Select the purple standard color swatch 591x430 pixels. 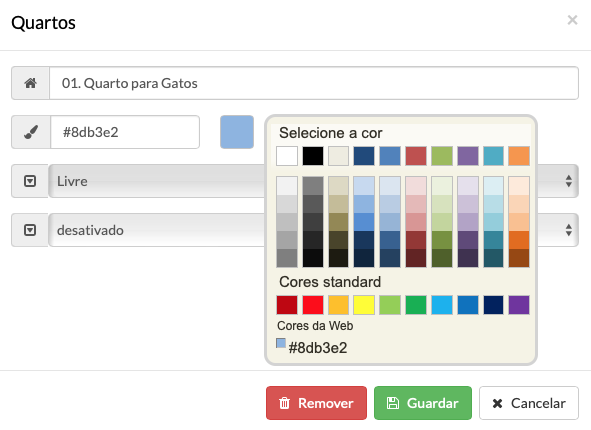[x=519, y=305]
